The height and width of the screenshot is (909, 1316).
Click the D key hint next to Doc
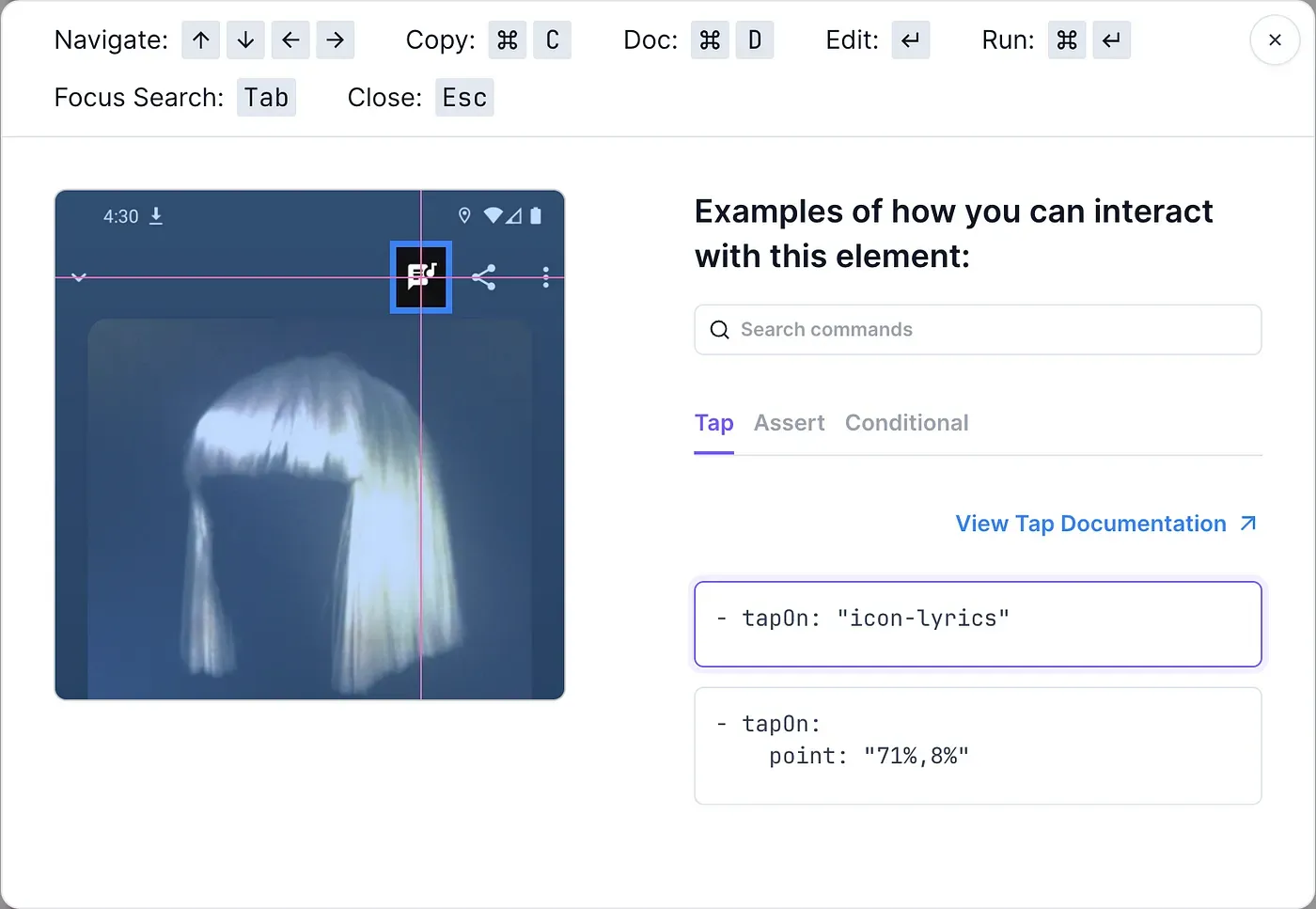pos(755,40)
